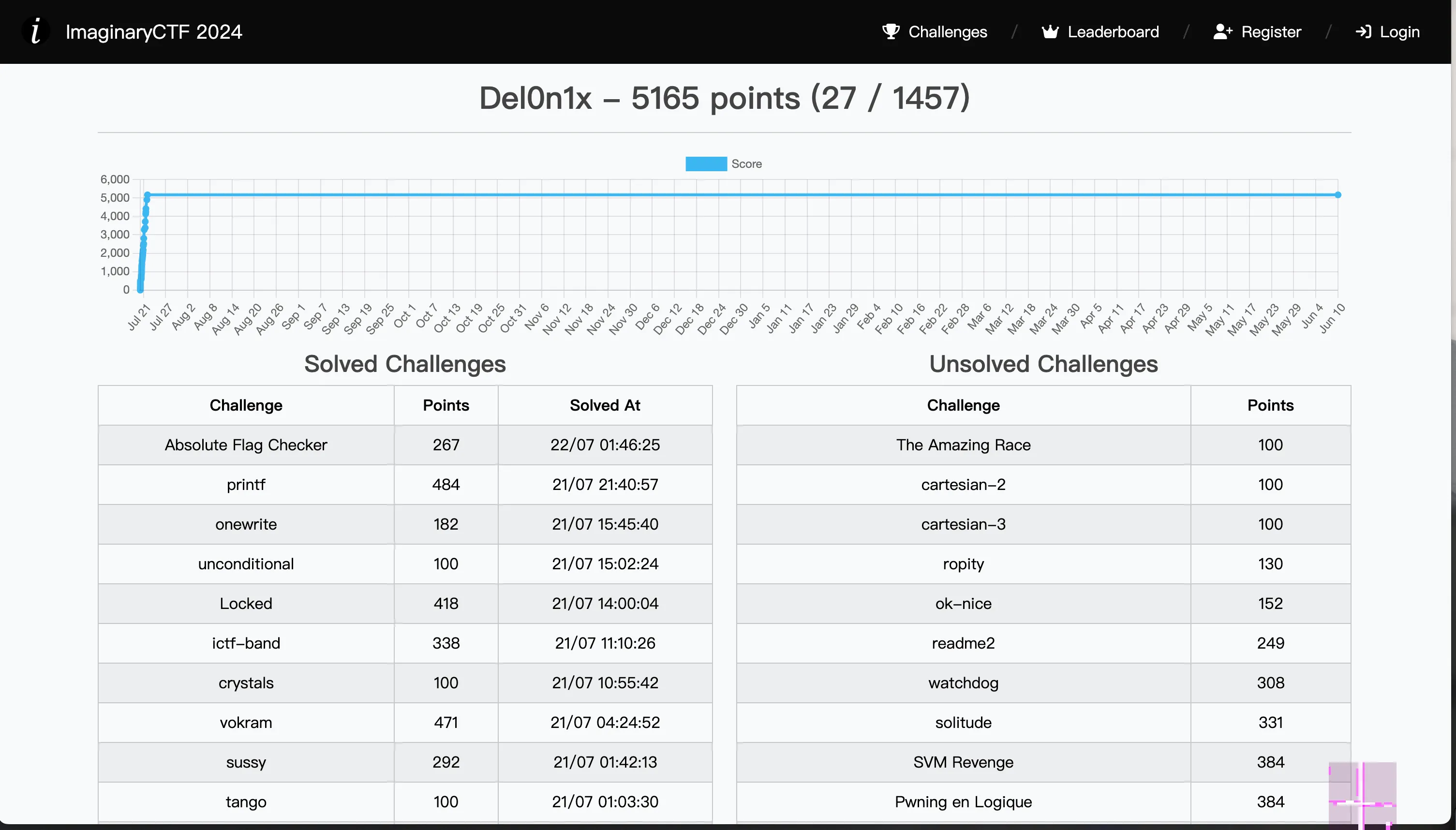Click the 484 points value for printf
This screenshot has height=830, width=1456.
pos(446,485)
